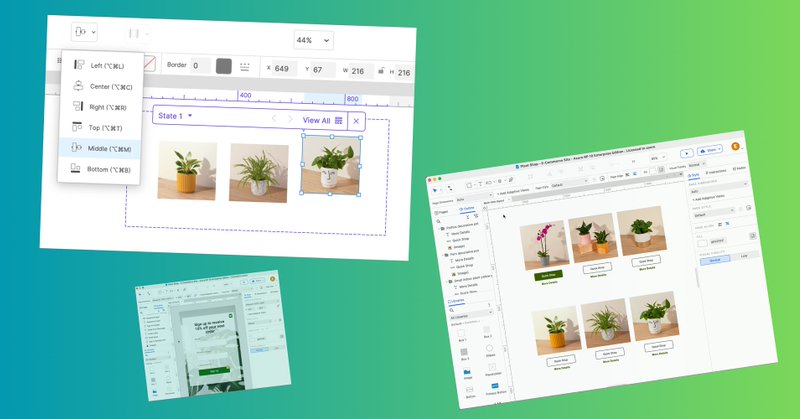
Task: Click the Button widget in Libraries panel
Action: [470, 392]
